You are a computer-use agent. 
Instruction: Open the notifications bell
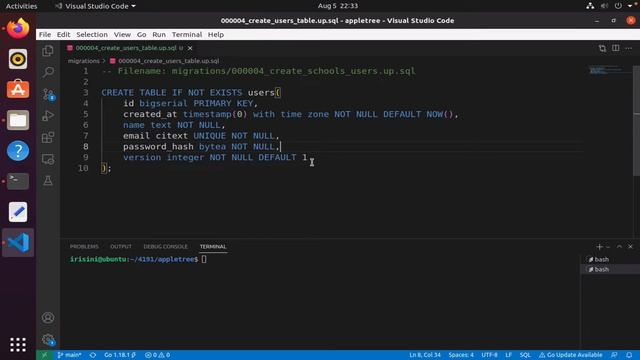tap(629, 355)
